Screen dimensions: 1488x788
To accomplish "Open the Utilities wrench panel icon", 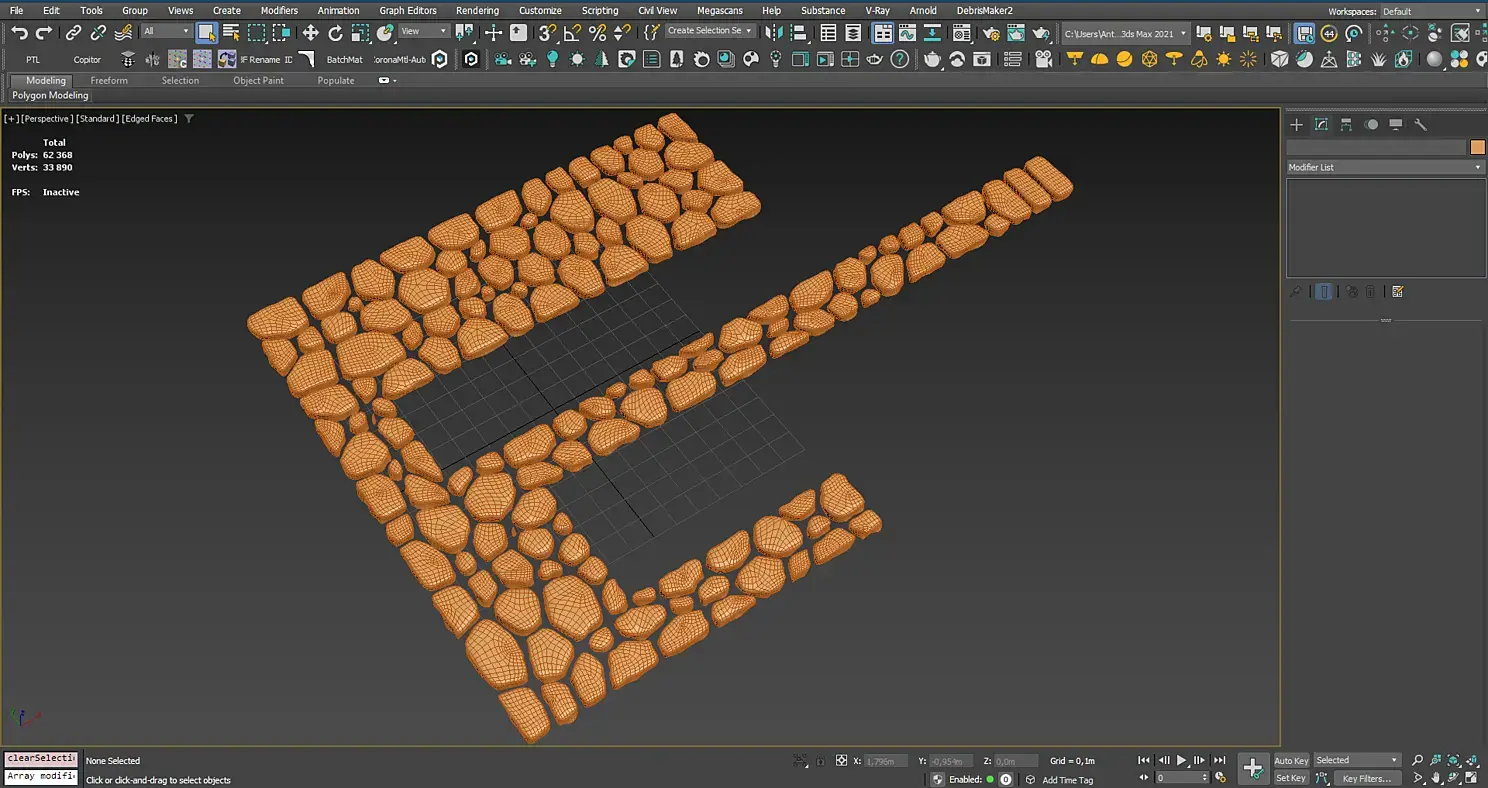I will (1420, 125).
